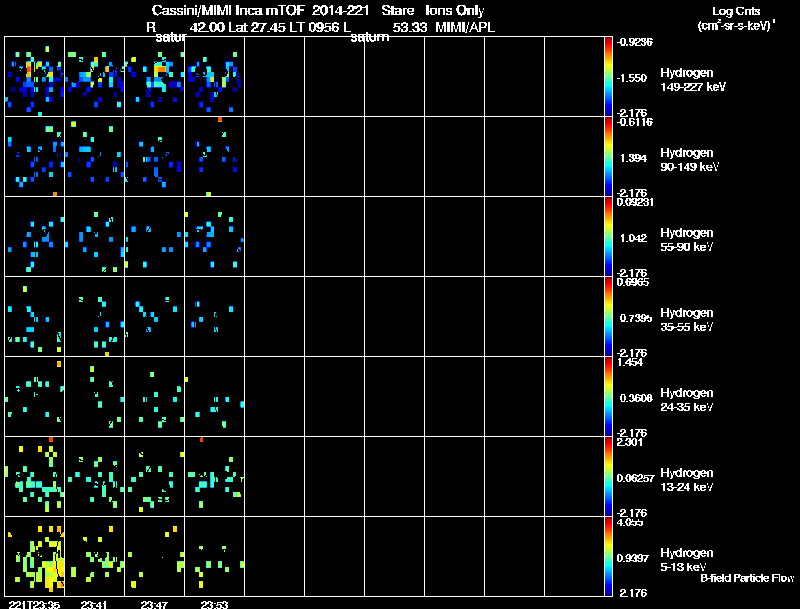Inspect the 5-13 keV panel at 23:41

click(94, 557)
